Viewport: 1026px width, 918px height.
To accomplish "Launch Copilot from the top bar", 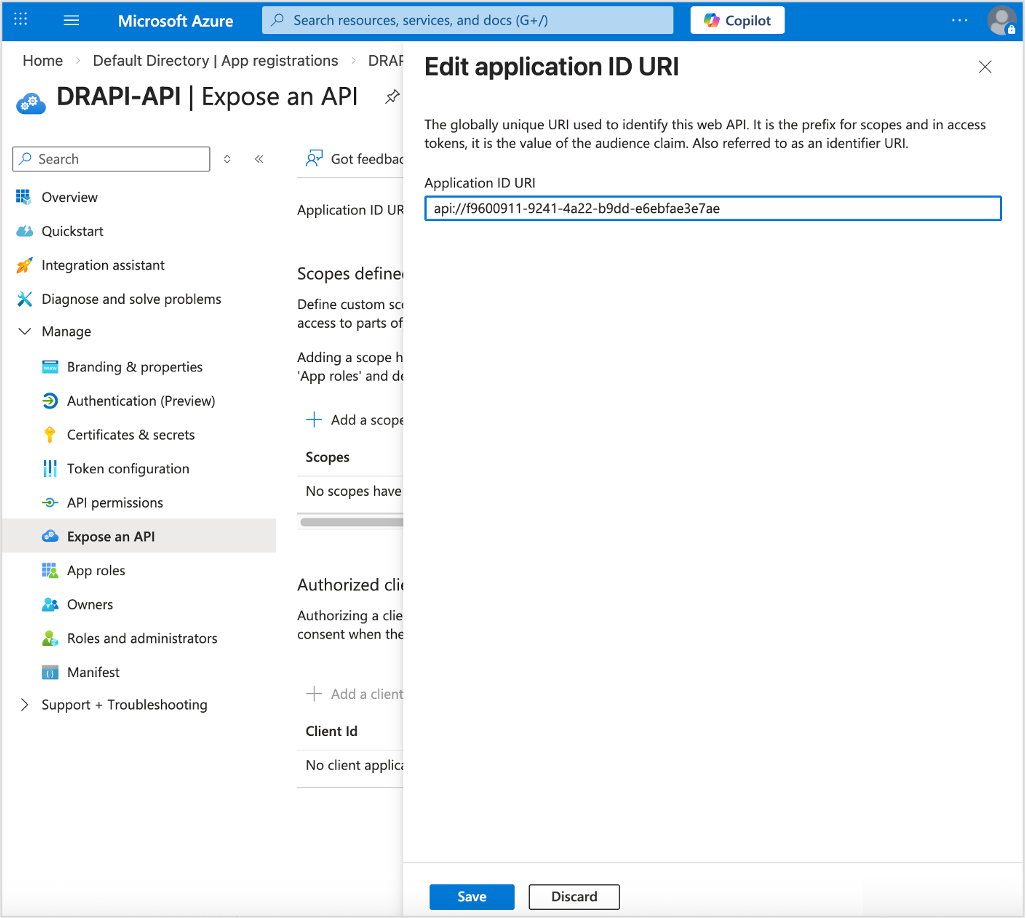I will coord(737,19).
